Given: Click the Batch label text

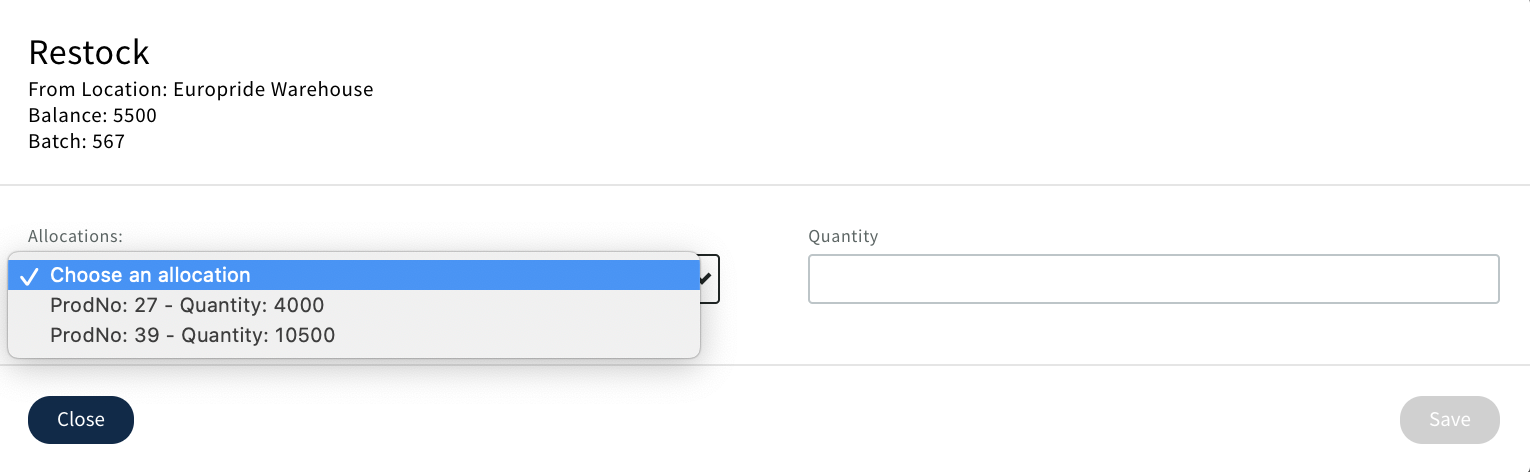Looking at the screenshot, I should point(56,141).
